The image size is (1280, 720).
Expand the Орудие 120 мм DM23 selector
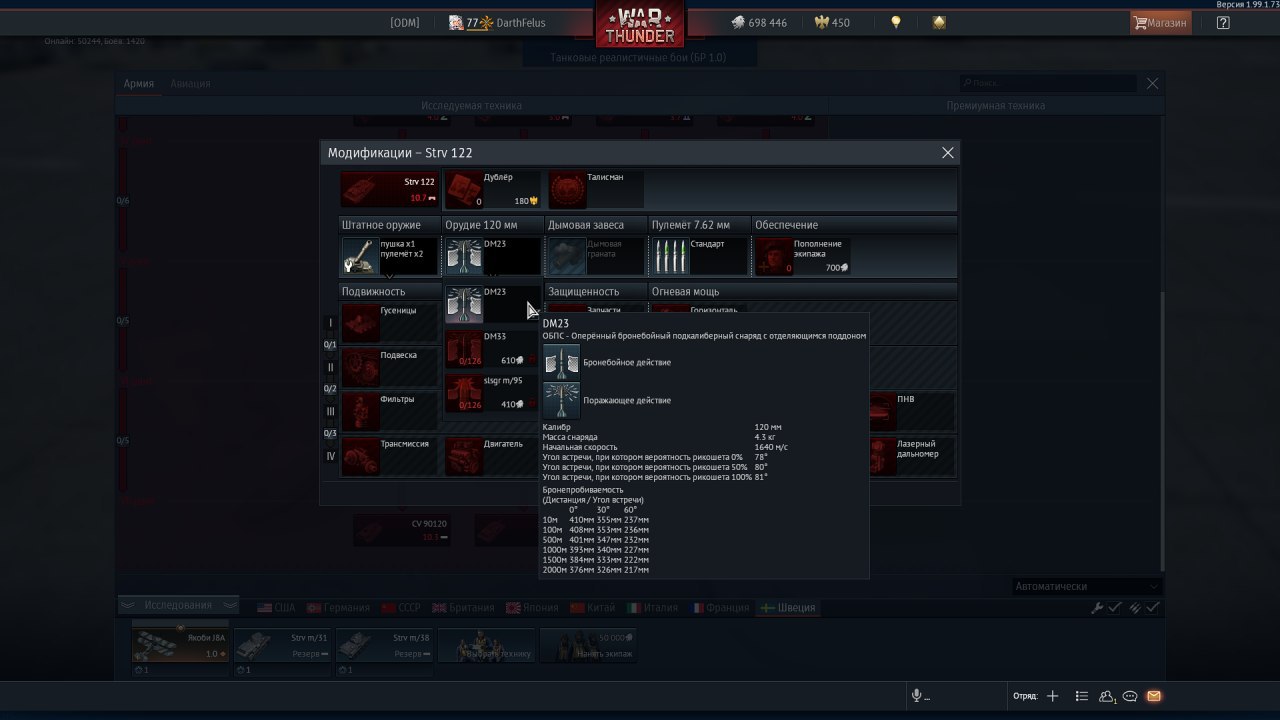[493, 256]
